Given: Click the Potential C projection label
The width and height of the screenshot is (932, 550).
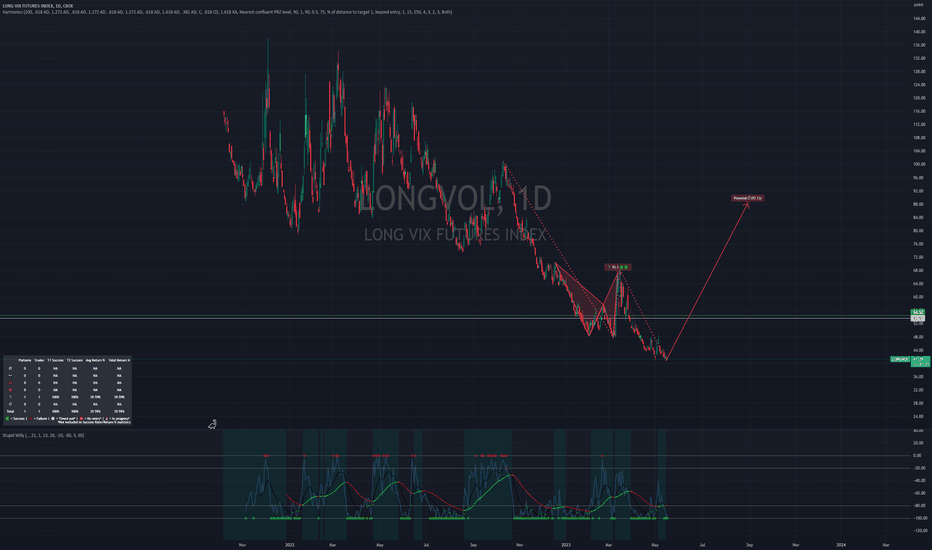Looking at the screenshot, I should pos(747,198).
